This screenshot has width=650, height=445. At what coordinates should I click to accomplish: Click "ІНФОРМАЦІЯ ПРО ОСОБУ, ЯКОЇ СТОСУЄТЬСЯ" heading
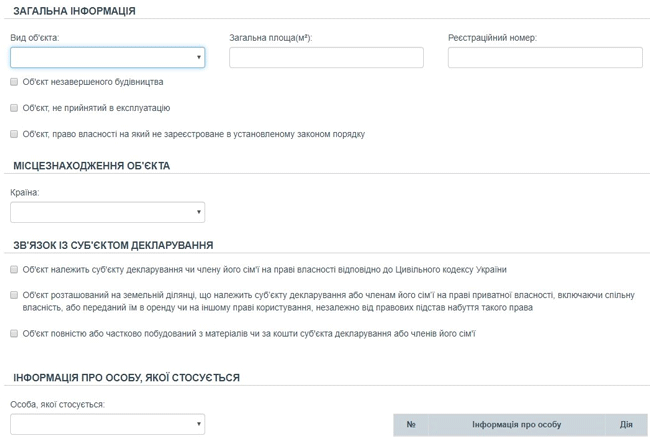[126, 377]
